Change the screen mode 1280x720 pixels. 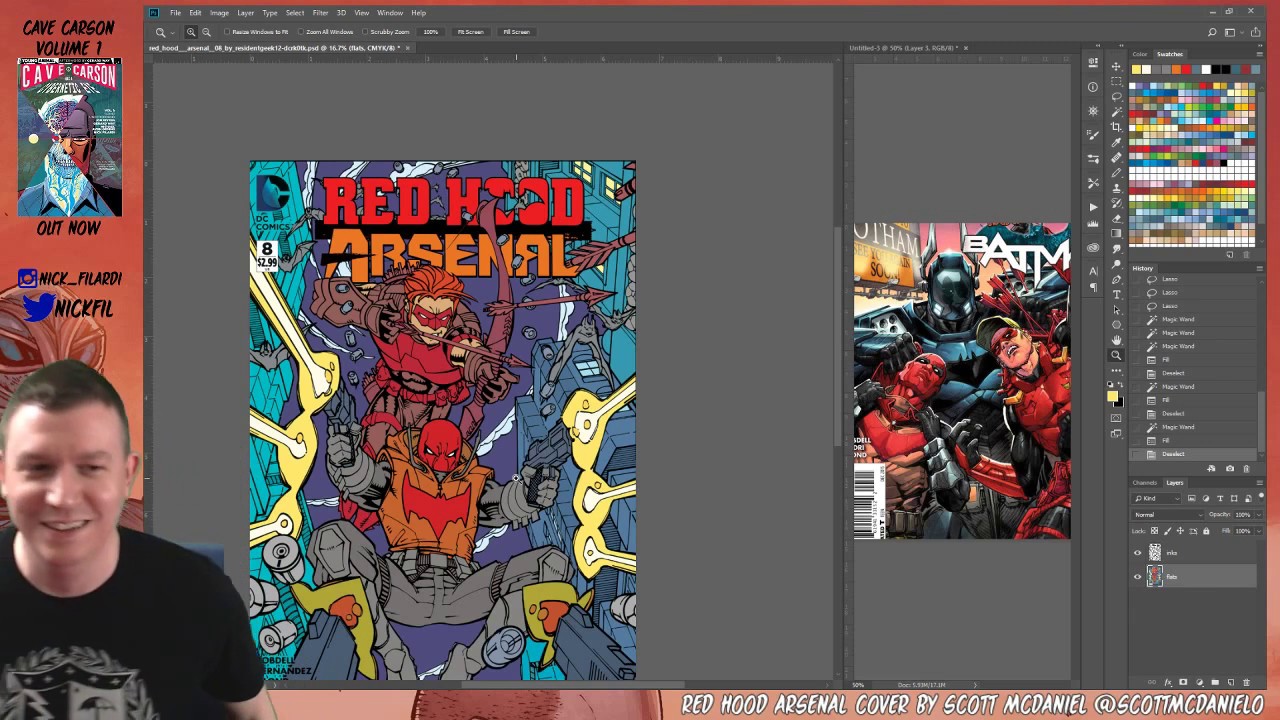[x=1116, y=433]
